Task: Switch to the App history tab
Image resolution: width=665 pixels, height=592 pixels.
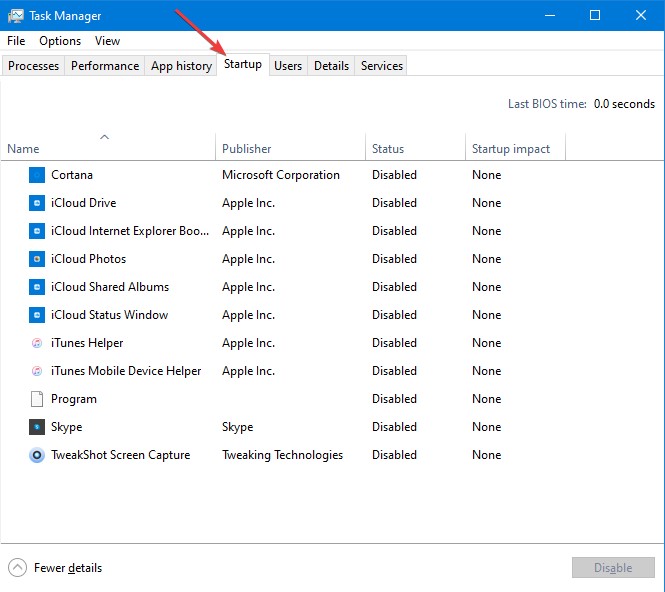Action: pos(181,66)
